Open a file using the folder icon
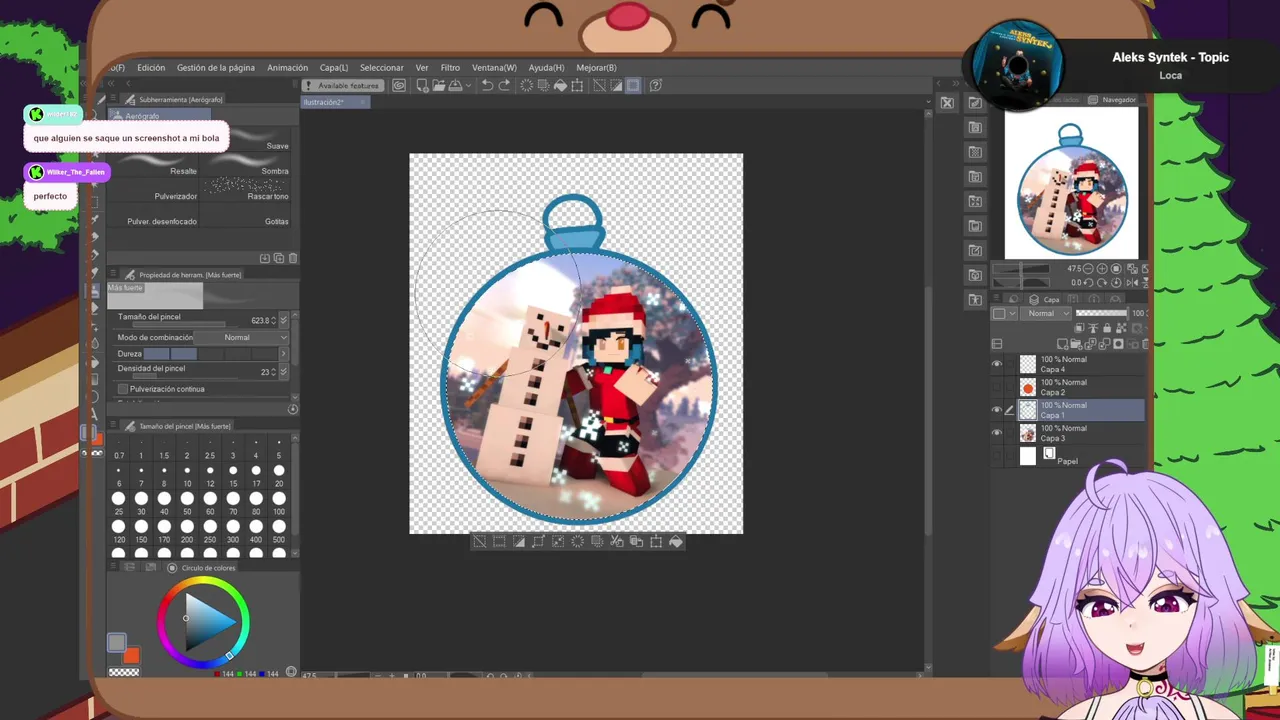Screen dimensions: 1280x720 coord(438,85)
